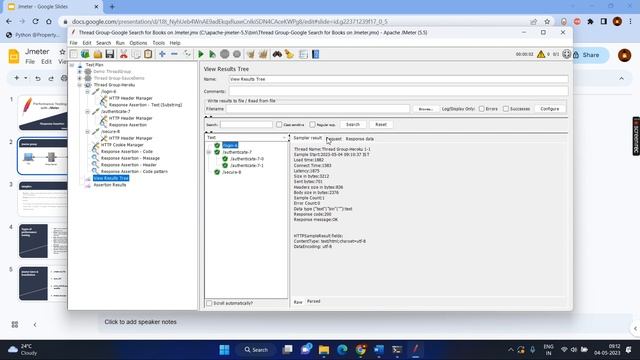
Task: Start the test with green play icon
Action: coord(201,54)
